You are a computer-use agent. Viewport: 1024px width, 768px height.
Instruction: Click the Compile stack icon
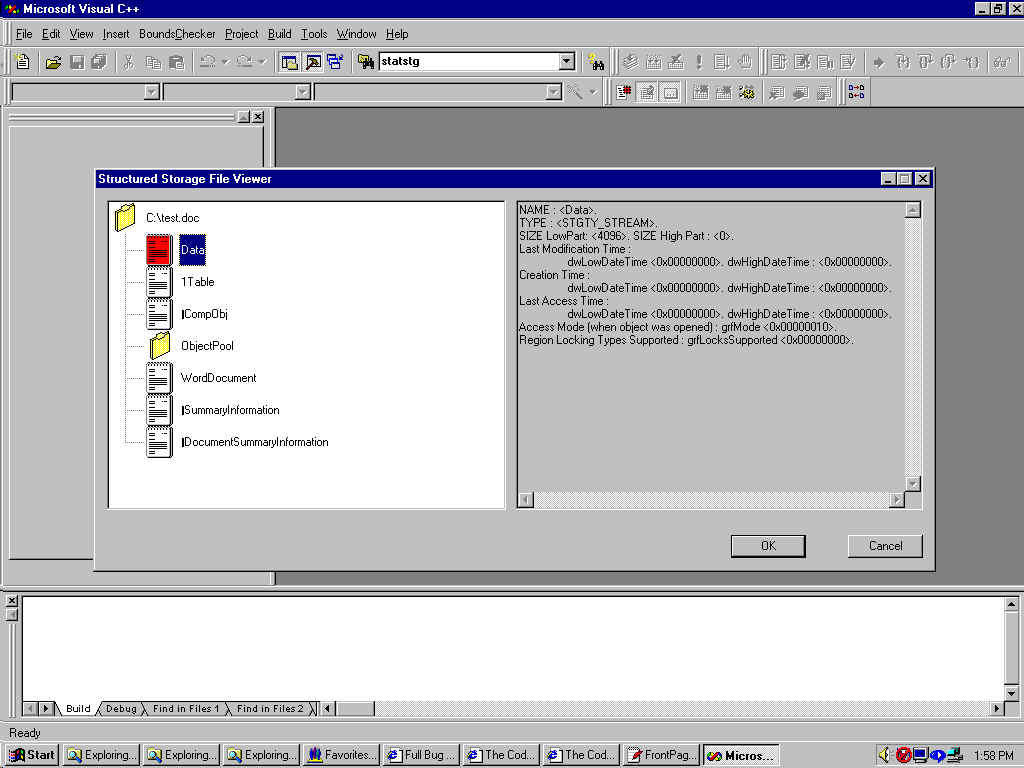pos(630,62)
